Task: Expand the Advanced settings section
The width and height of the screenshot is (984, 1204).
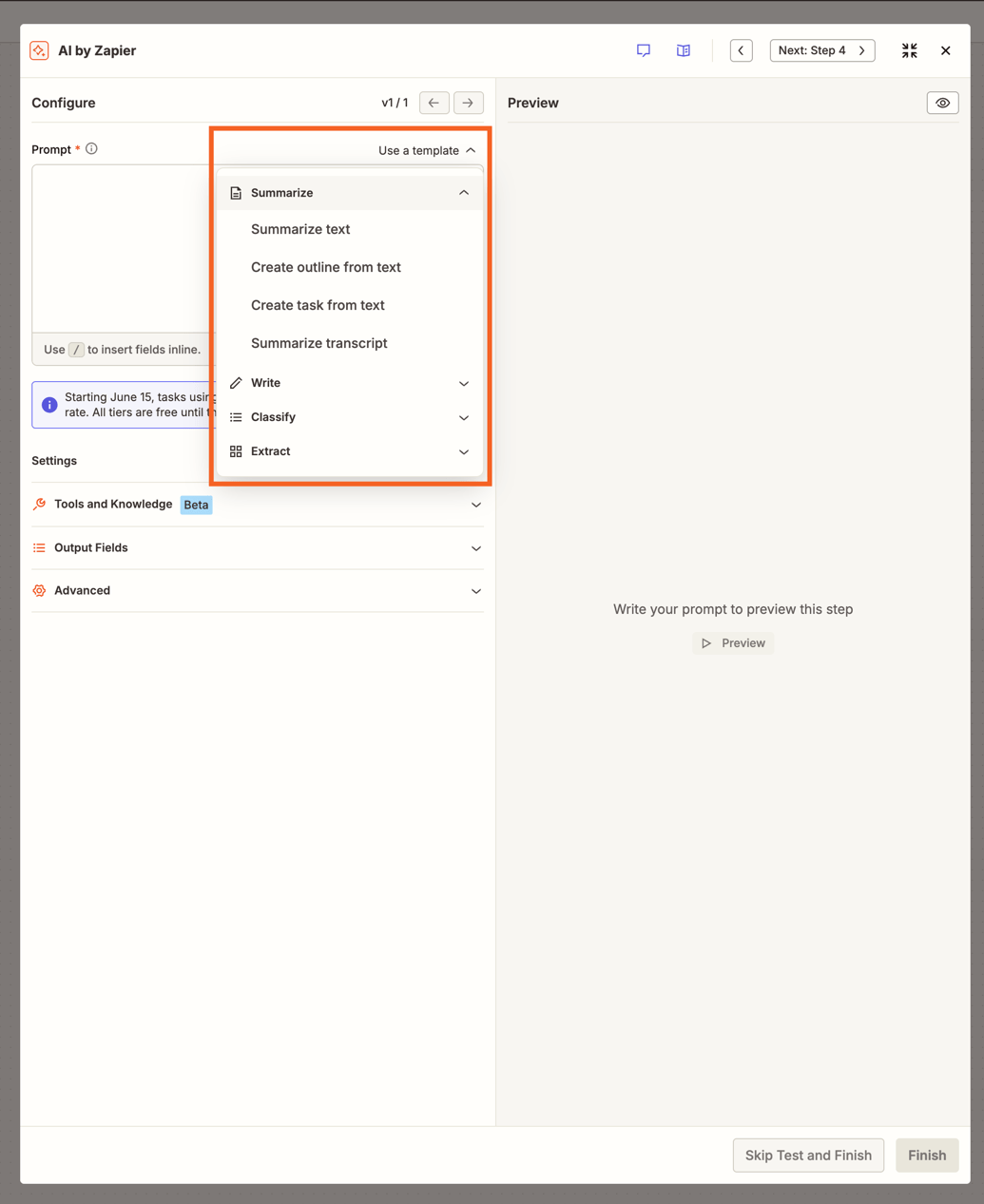Action: [258, 591]
